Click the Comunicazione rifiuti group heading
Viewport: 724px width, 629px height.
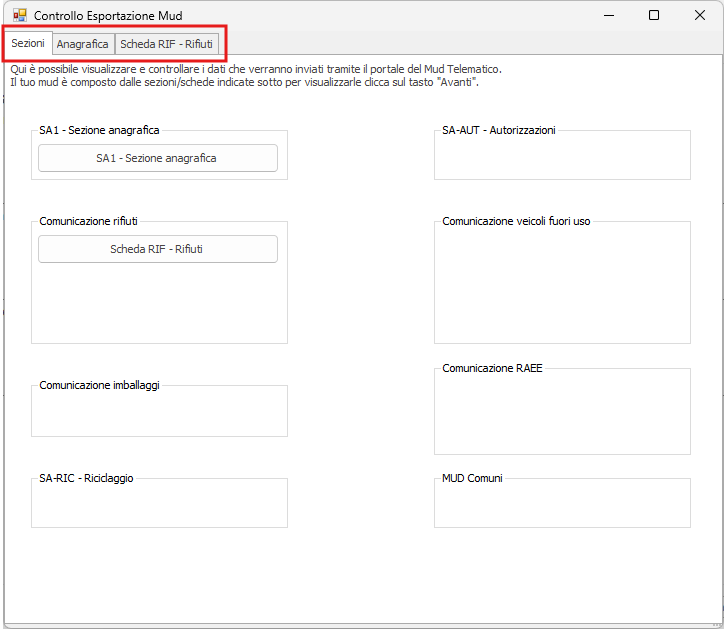[x=95, y=221]
